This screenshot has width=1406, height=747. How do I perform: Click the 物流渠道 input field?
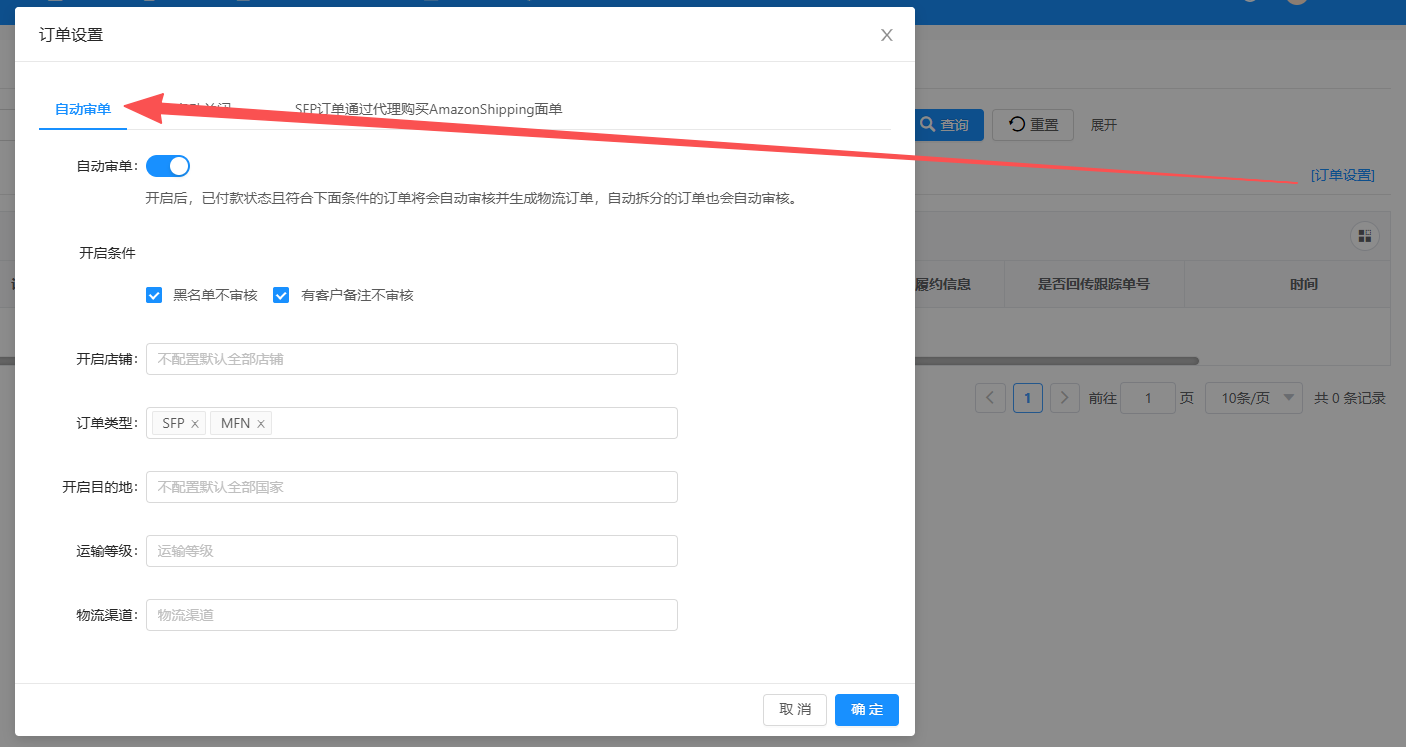point(411,615)
